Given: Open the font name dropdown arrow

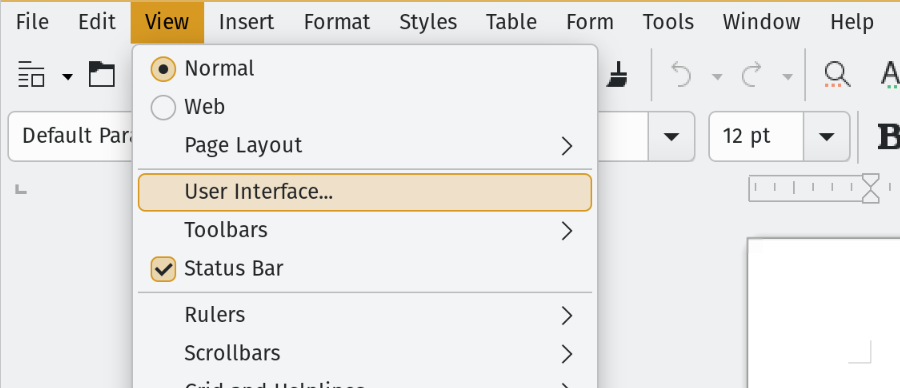Looking at the screenshot, I should coord(671,137).
